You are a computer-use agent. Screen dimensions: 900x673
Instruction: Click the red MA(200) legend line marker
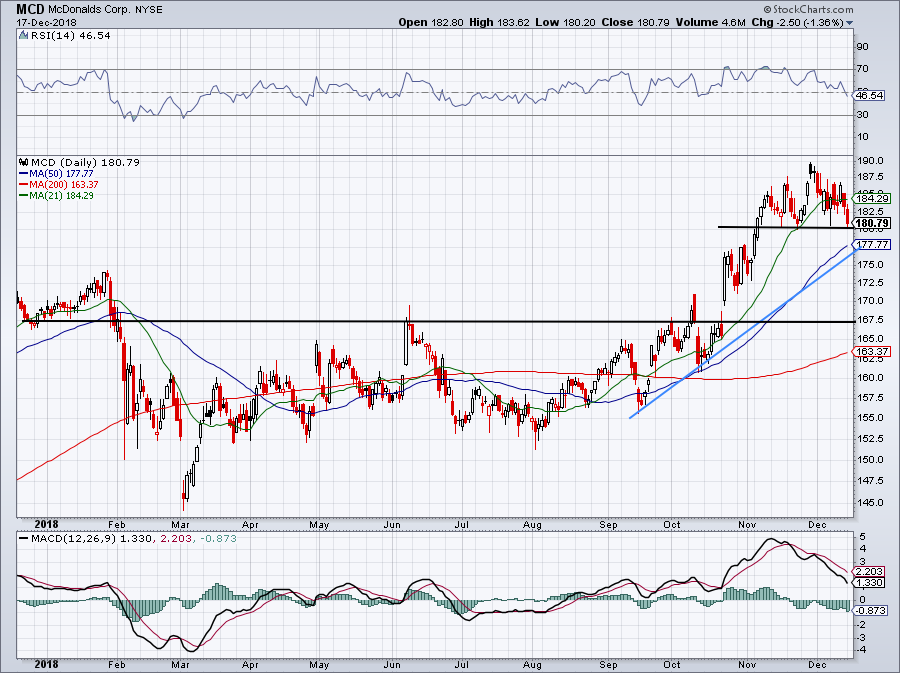click(x=24, y=185)
